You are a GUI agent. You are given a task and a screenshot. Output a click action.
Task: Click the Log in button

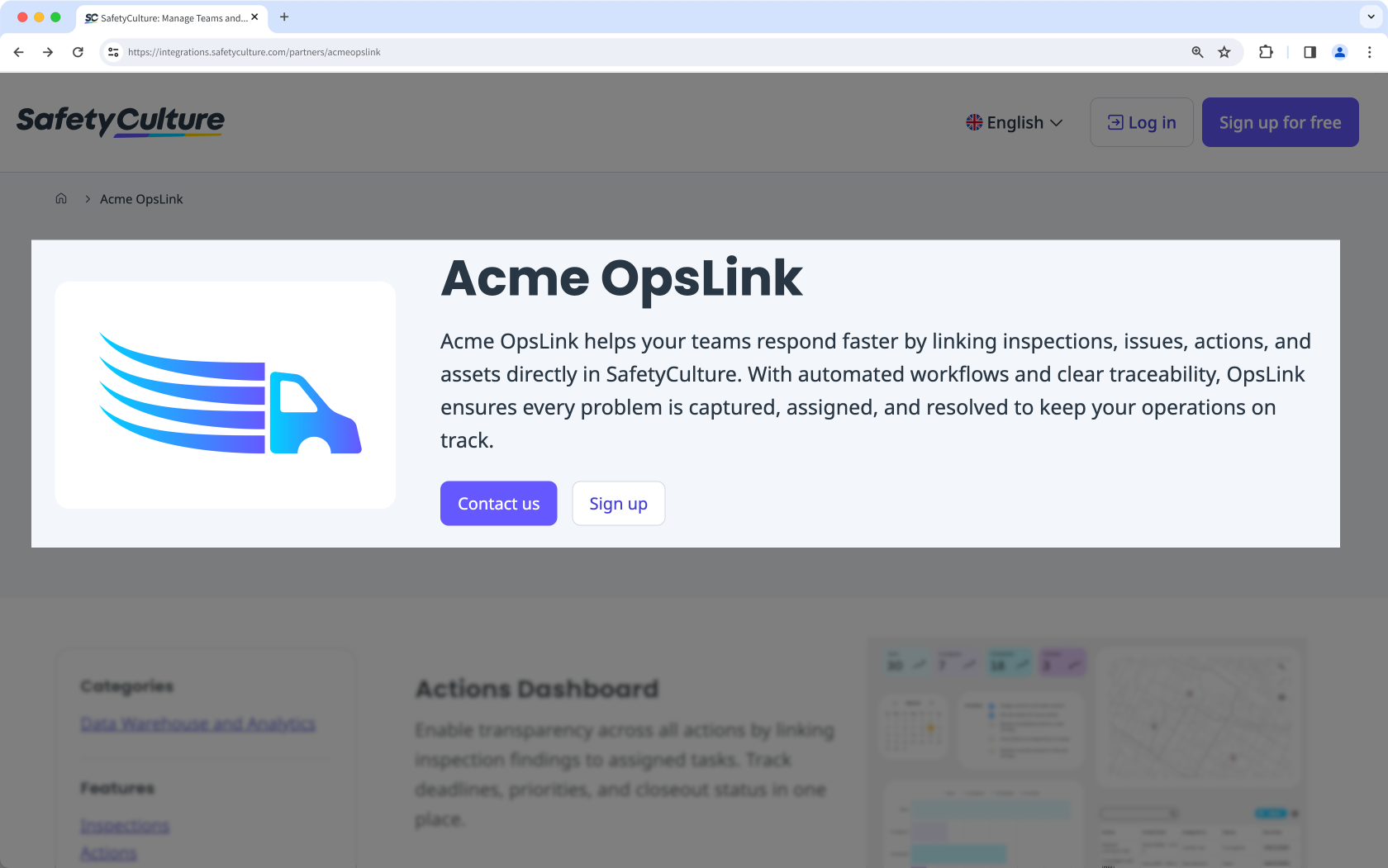click(x=1142, y=122)
